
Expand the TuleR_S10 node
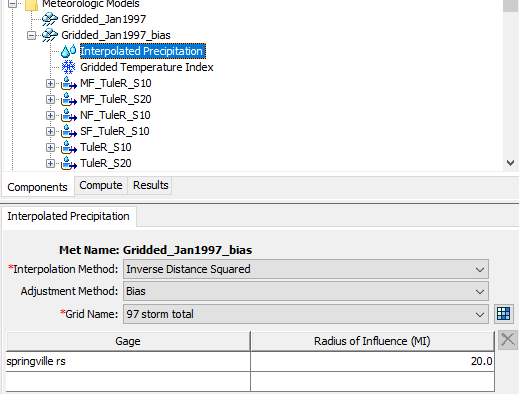coord(50,147)
